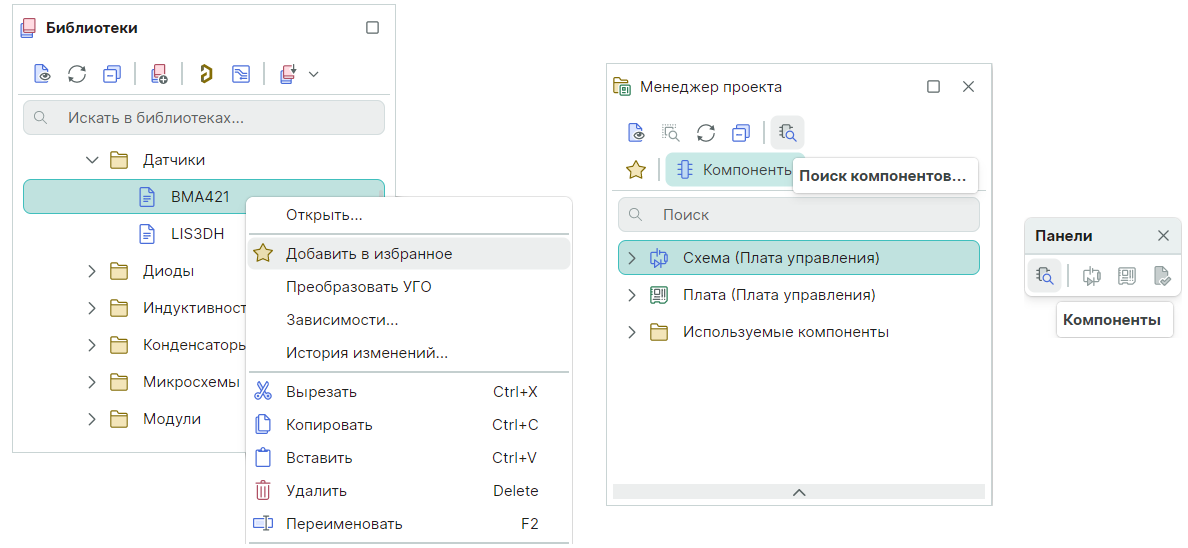Choose Добавить в избранное from context menu
Viewport: 1188px width, 548px height.
[x=368, y=254]
